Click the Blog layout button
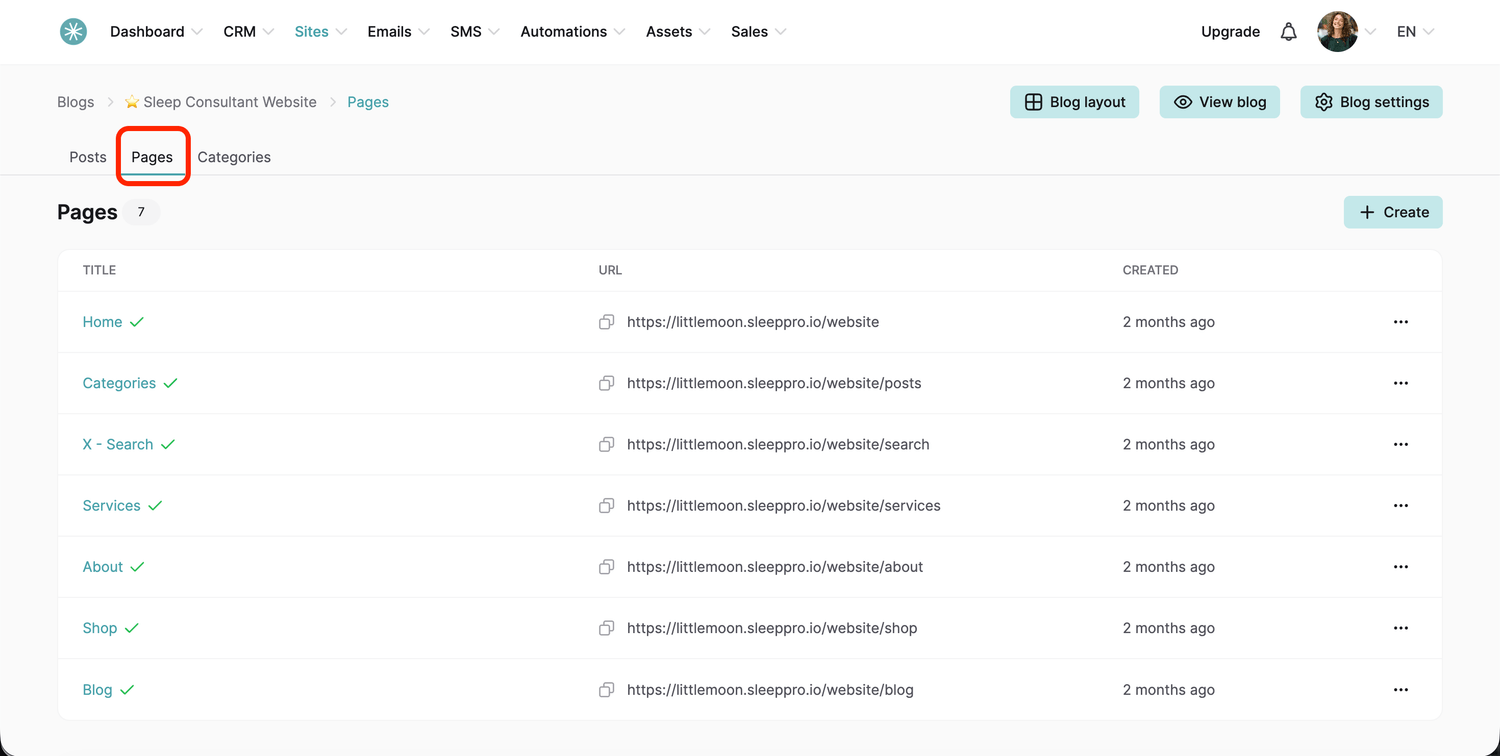The image size is (1500, 756). (1075, 102)
